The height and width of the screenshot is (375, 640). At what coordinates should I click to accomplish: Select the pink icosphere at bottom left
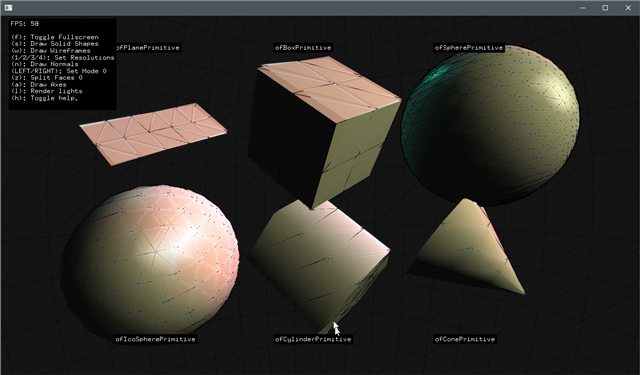[x=150, y=261]
